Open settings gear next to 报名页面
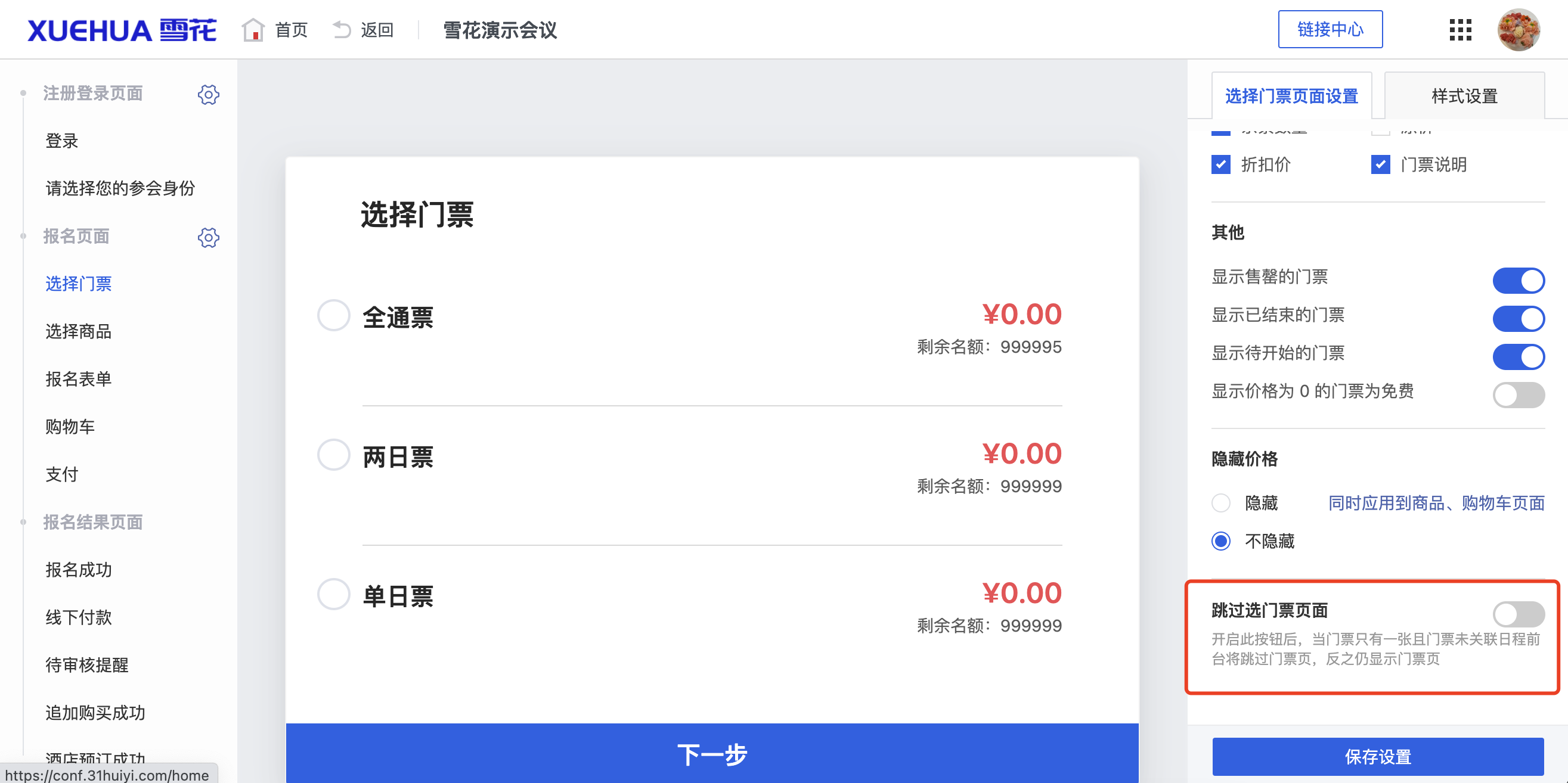 pos(209,238)
